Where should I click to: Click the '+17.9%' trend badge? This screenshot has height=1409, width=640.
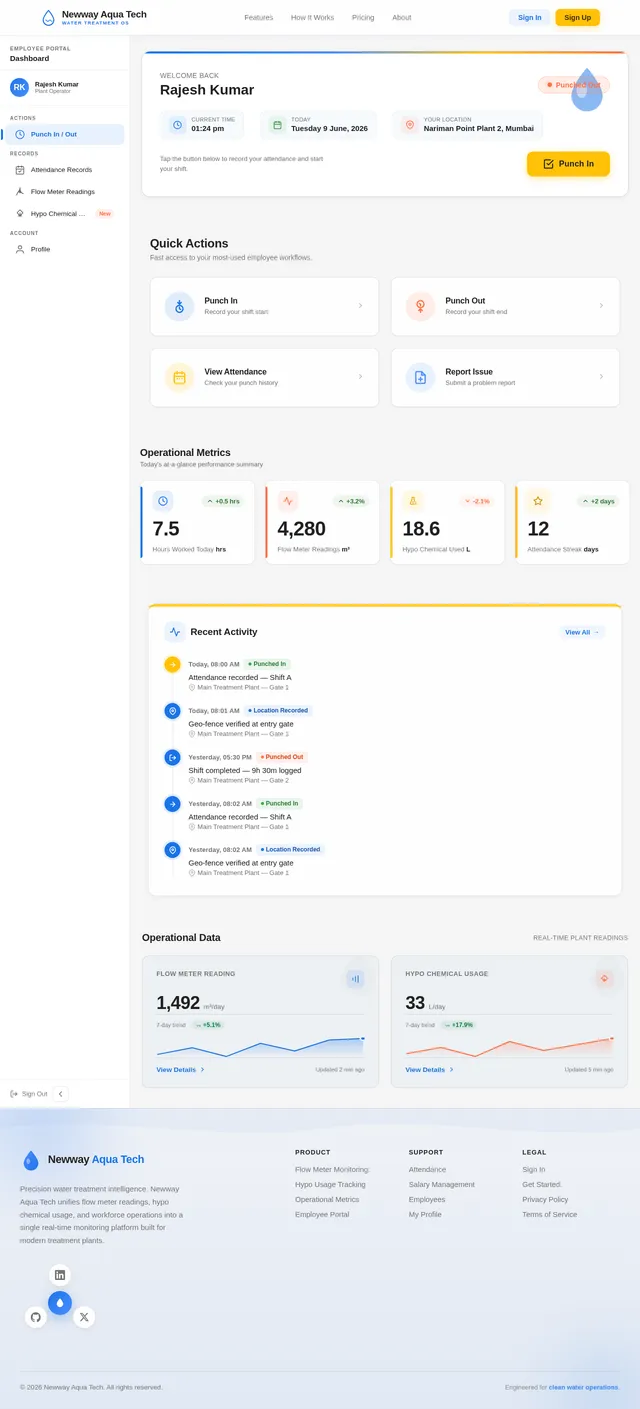459,1025
